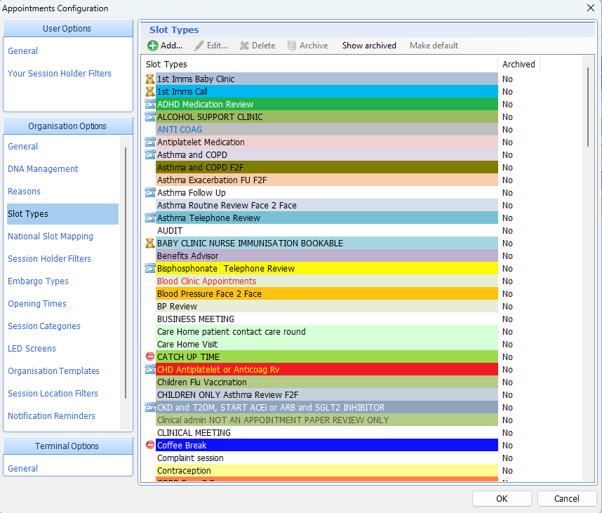Select Blood Clinic Appointments row
The height and width of the screenshot is (513, 602).
pyautogui.click(x=327, y=281)
